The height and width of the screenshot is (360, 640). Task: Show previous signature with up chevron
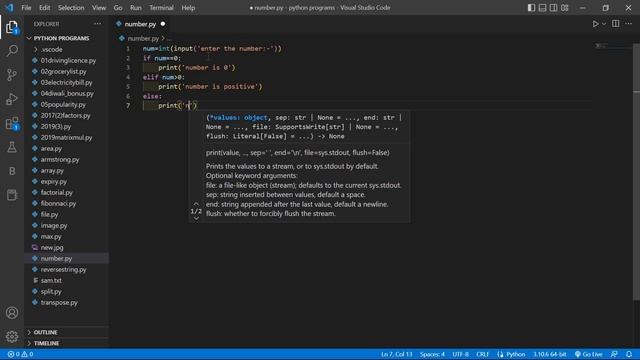click(x=196, y=203)
